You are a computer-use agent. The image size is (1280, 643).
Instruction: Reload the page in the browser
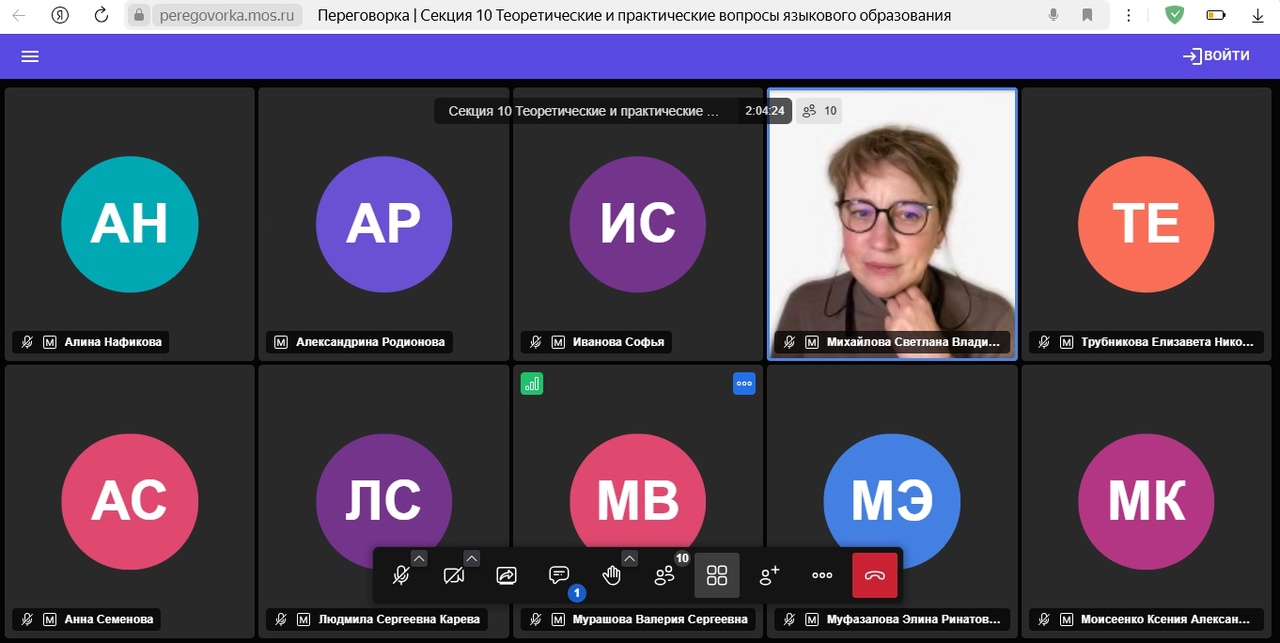[101, 15]
